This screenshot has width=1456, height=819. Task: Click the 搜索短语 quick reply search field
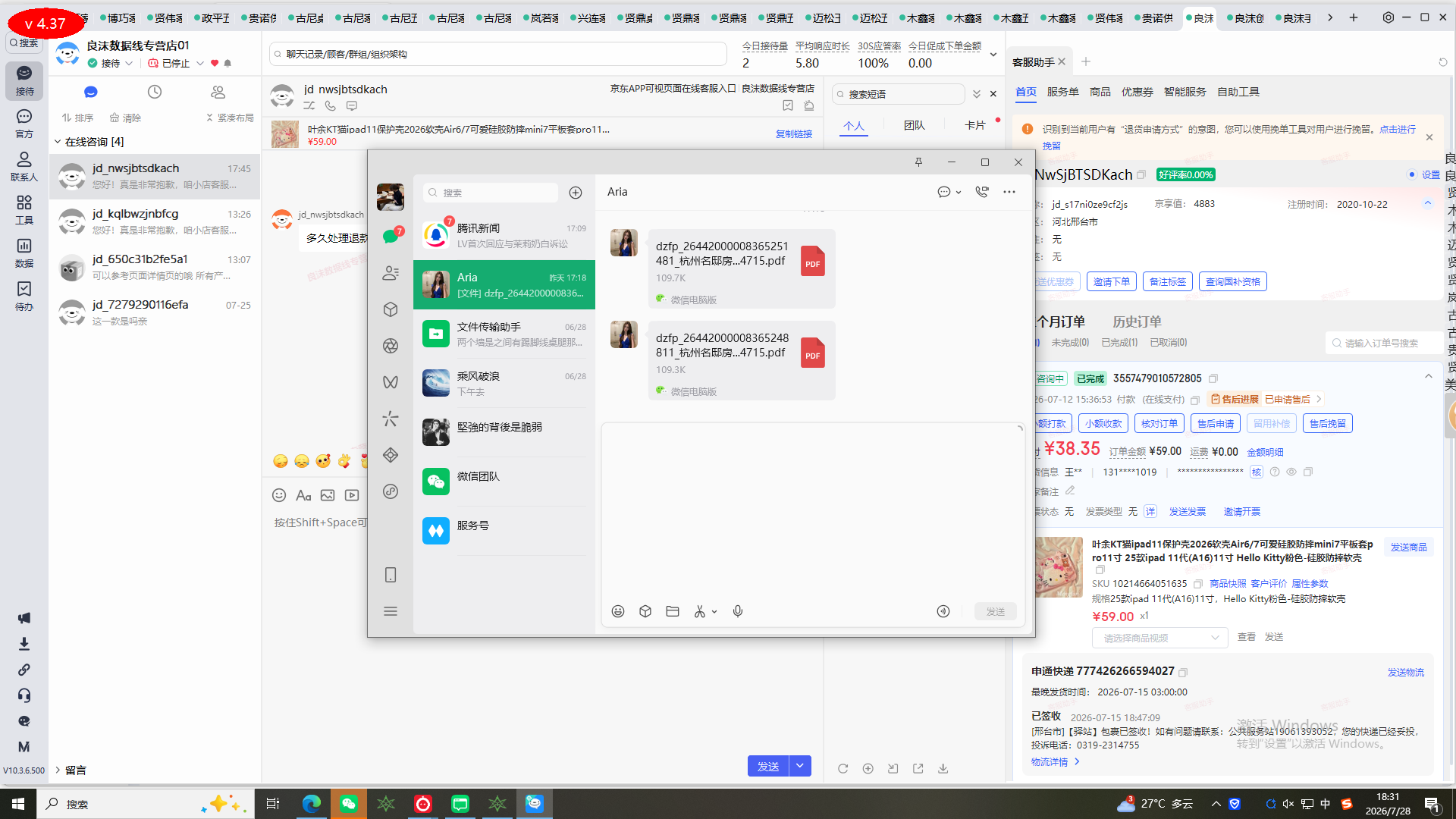(899, 94)
